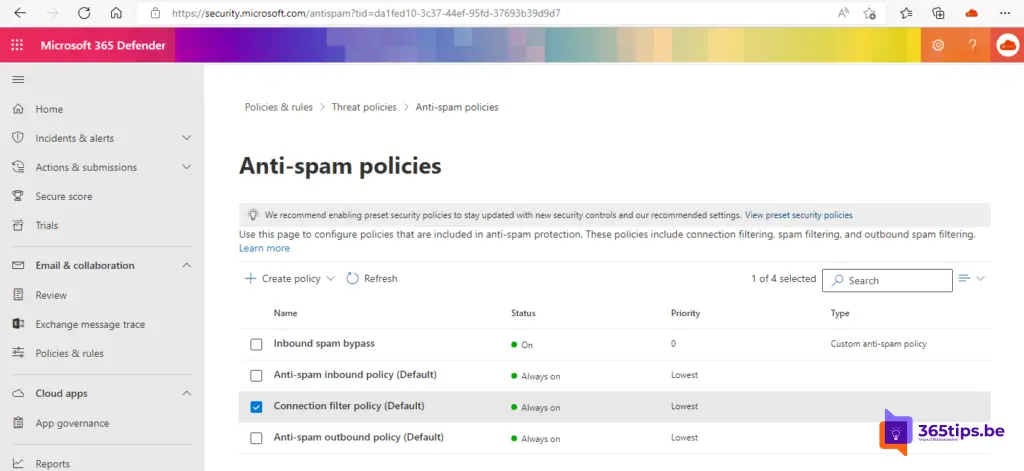The width and height of the screenshot is (1024, 471).
Task: Collapse the Email & collaboration section
Action: coord(186,265)
